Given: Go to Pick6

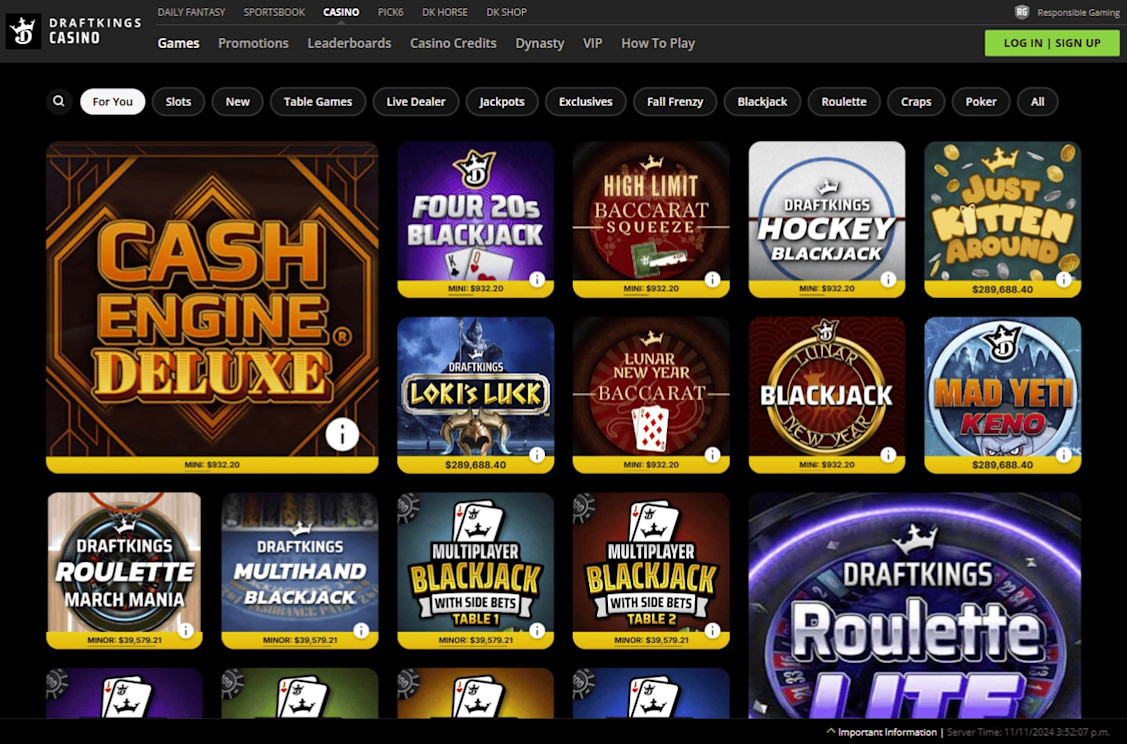Looking at the screenshot, I should pyautogui.click(x=390, y=12).
